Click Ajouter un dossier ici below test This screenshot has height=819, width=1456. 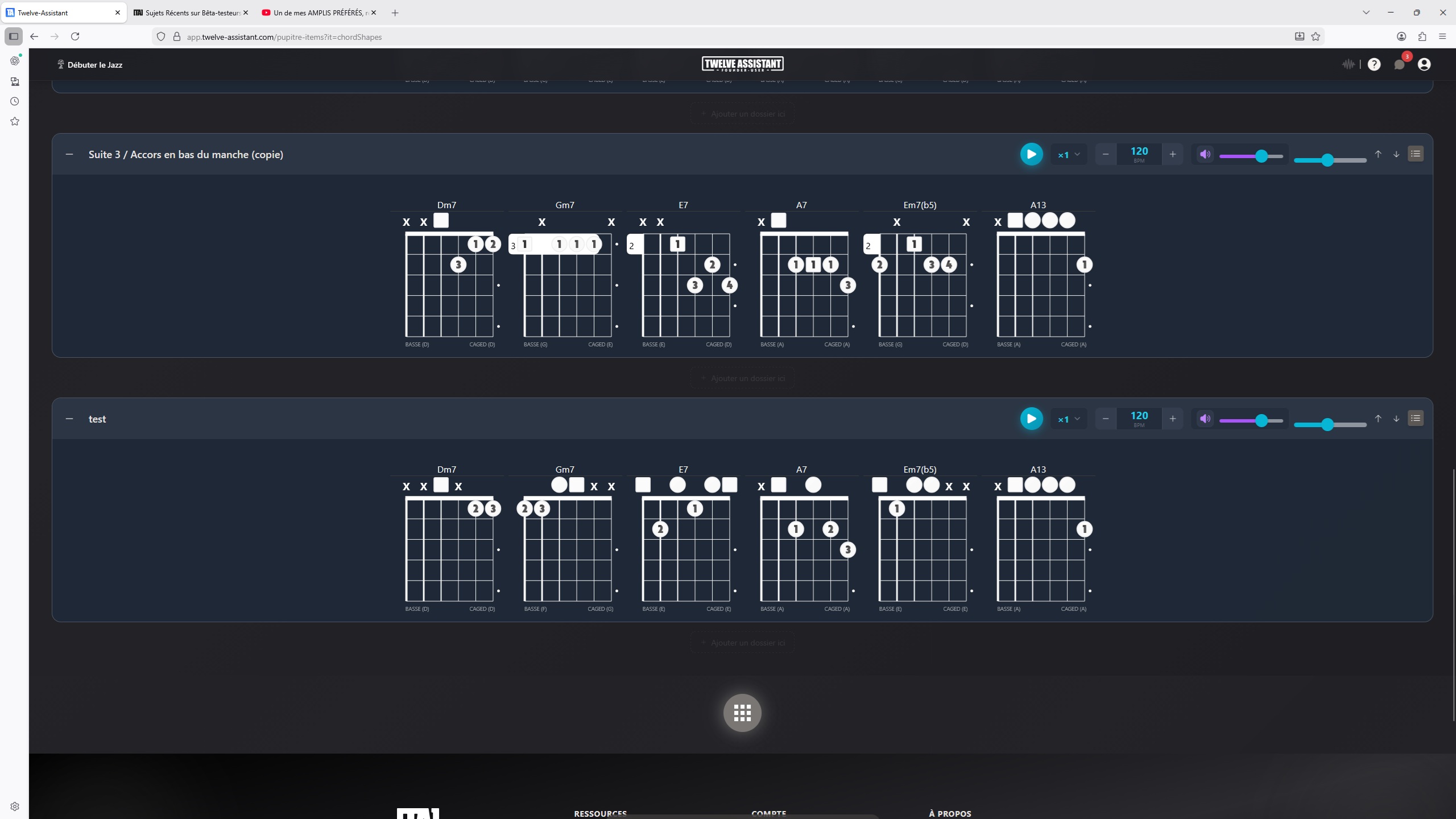tap(742, 643)
